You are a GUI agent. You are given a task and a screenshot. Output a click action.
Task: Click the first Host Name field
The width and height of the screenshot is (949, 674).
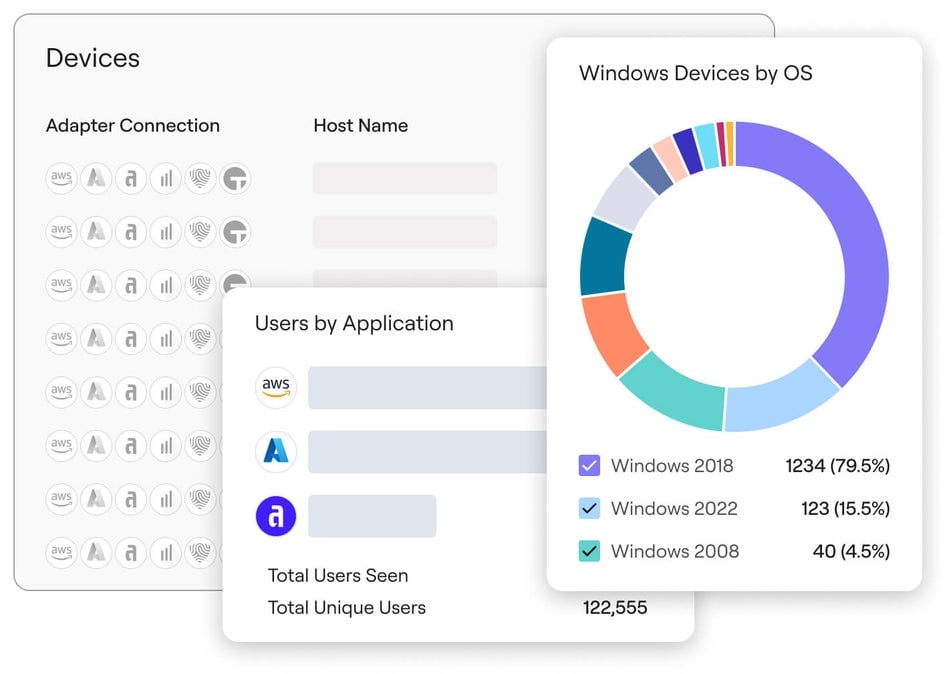click(404, 178)
